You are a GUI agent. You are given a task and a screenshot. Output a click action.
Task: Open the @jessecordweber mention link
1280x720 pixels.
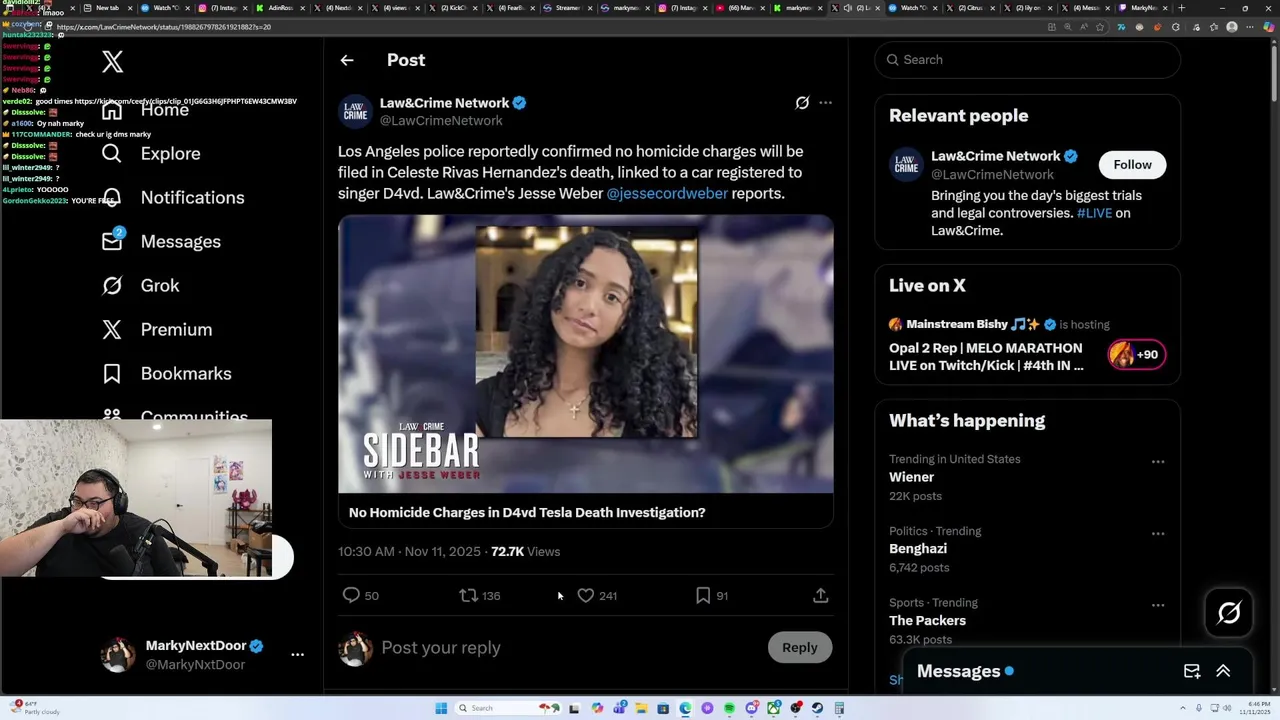tap(667, 193)
